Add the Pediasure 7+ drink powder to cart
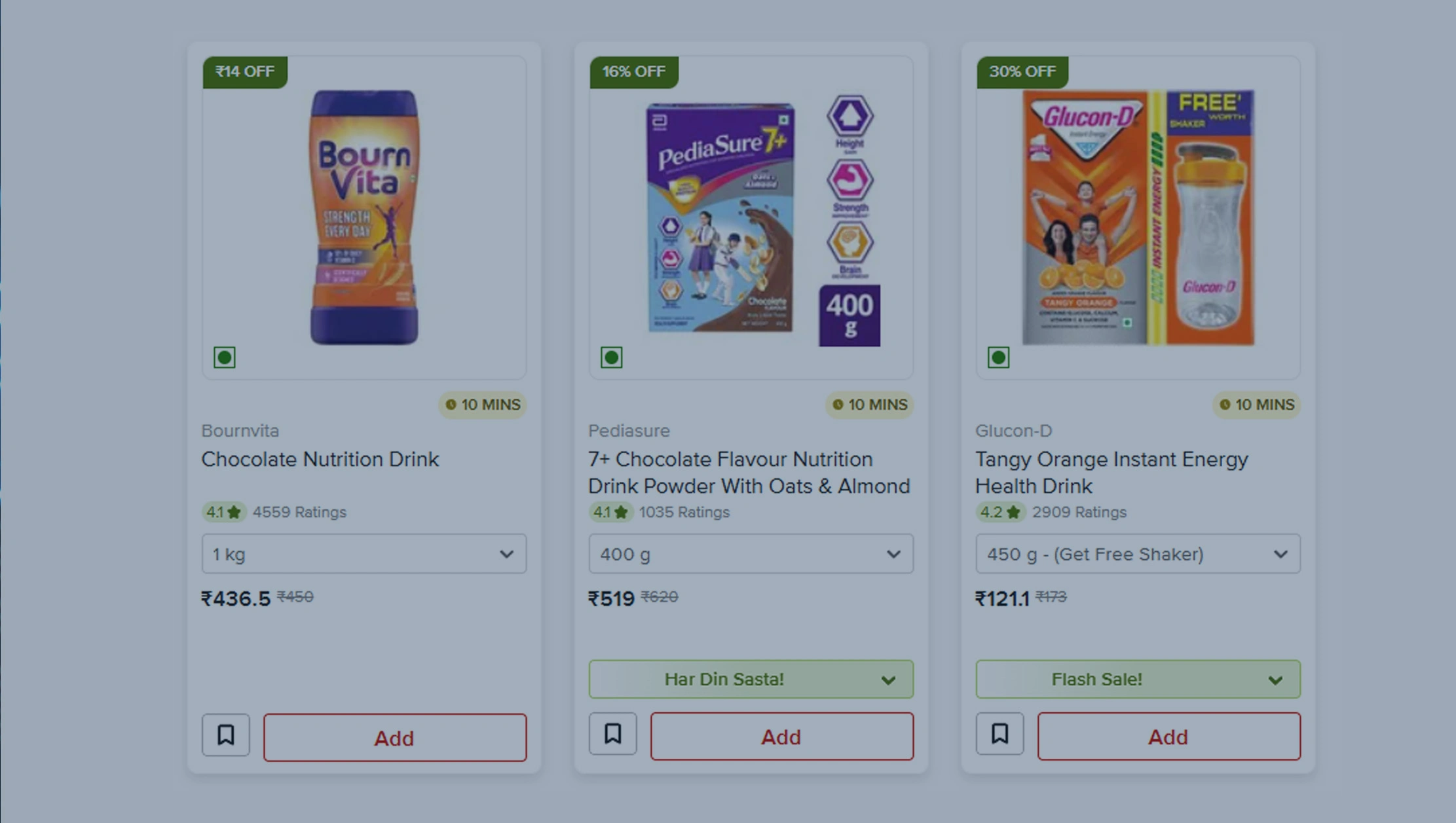1456x823 pixels. tap(781, 737)
